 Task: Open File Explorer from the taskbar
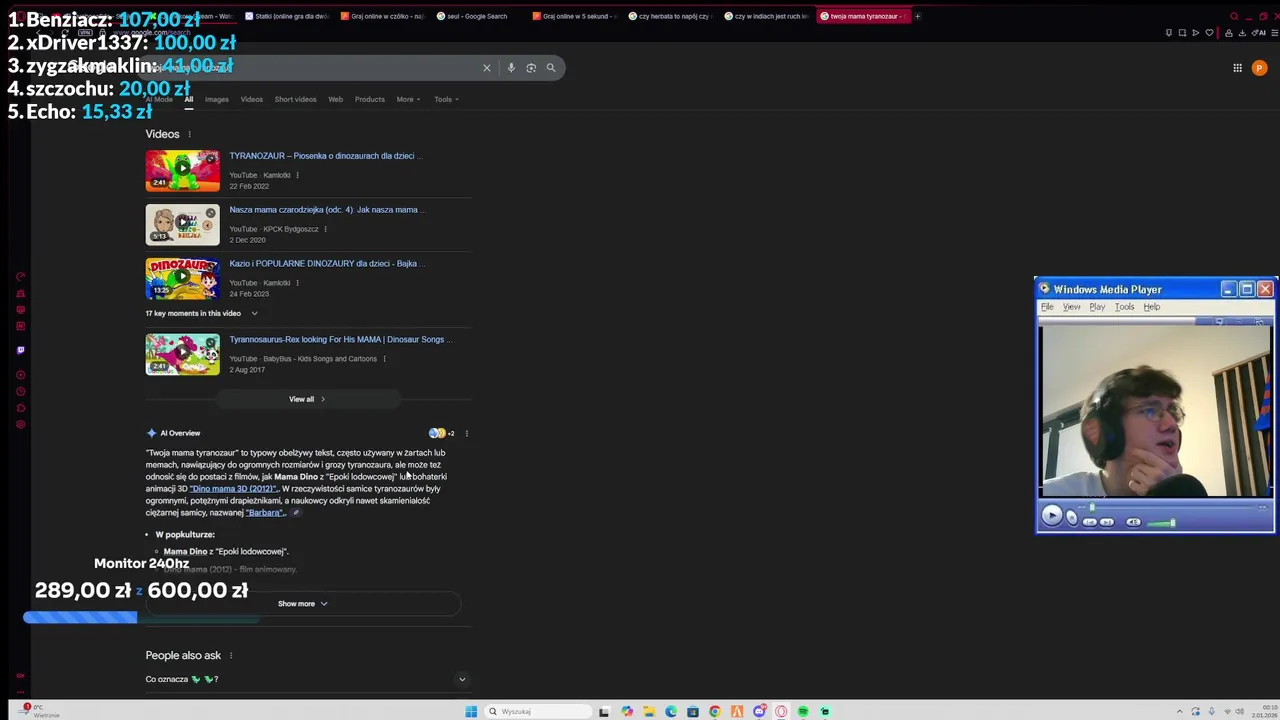[649, 712]
